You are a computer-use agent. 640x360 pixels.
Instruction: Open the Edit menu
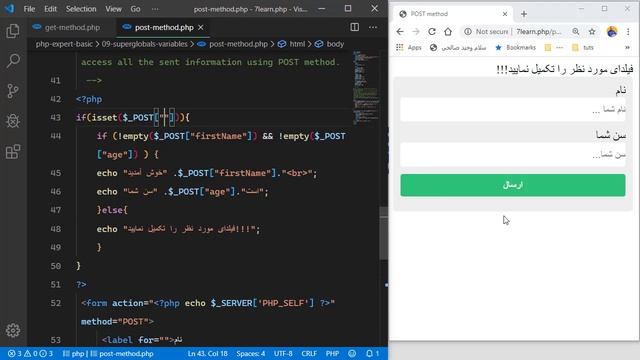[50, 9]
